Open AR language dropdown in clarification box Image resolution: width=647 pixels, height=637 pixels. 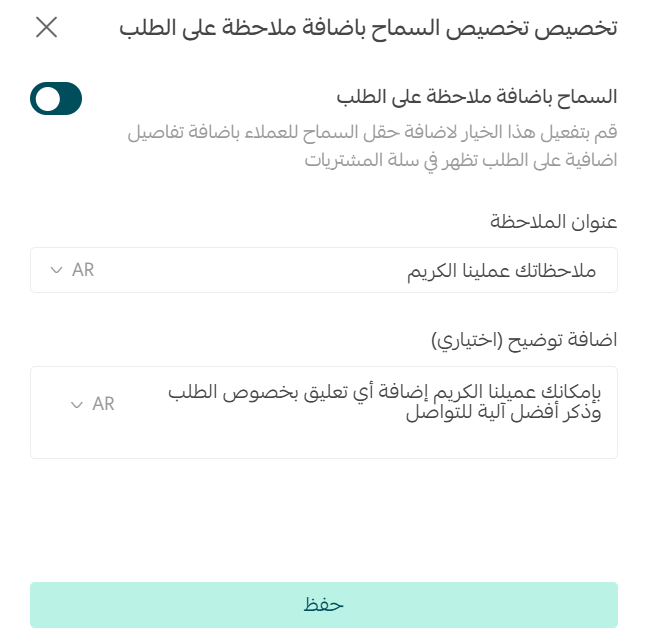pos(93,404)
